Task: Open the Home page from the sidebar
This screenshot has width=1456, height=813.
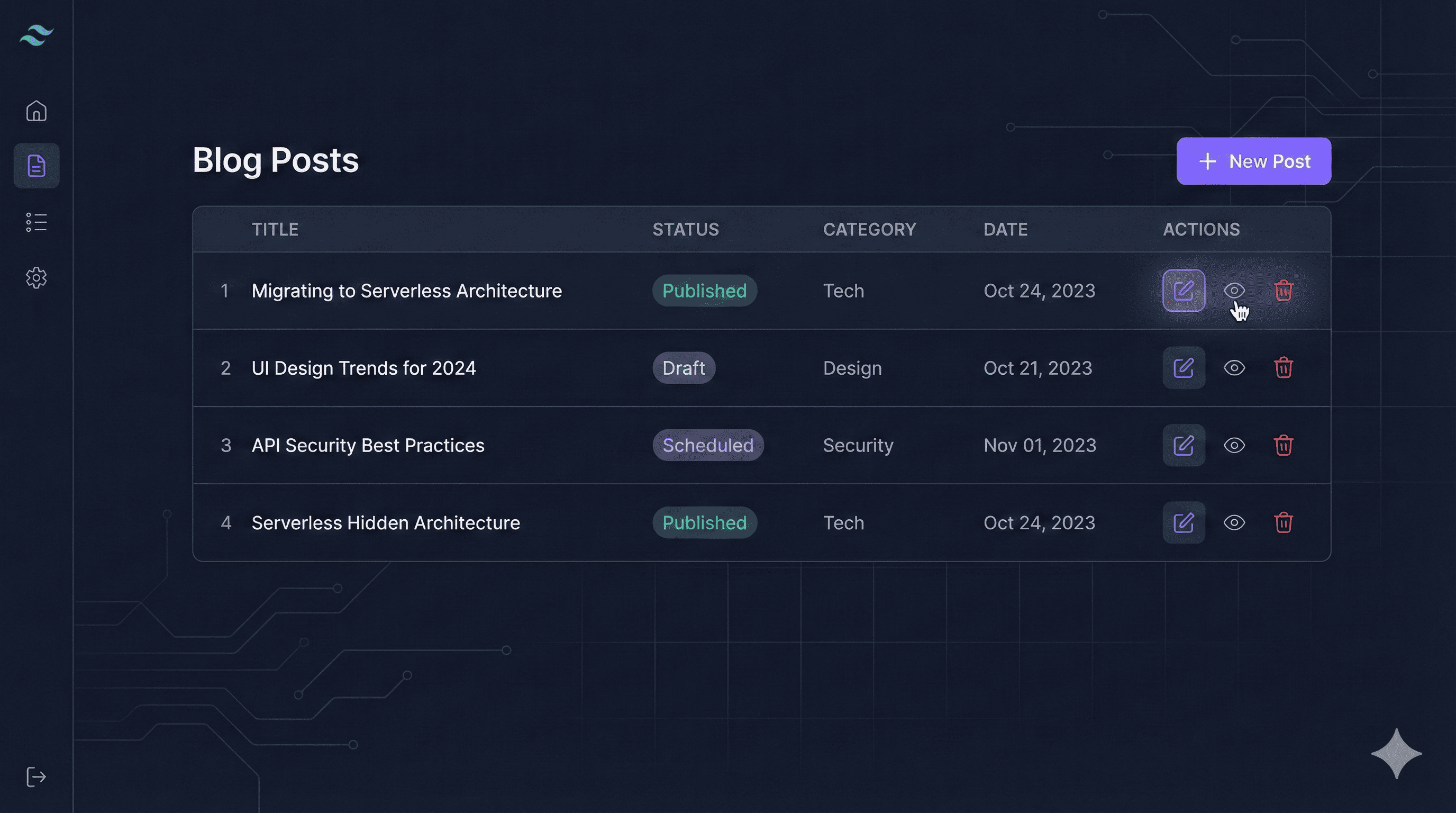Action: pos(36,111)
